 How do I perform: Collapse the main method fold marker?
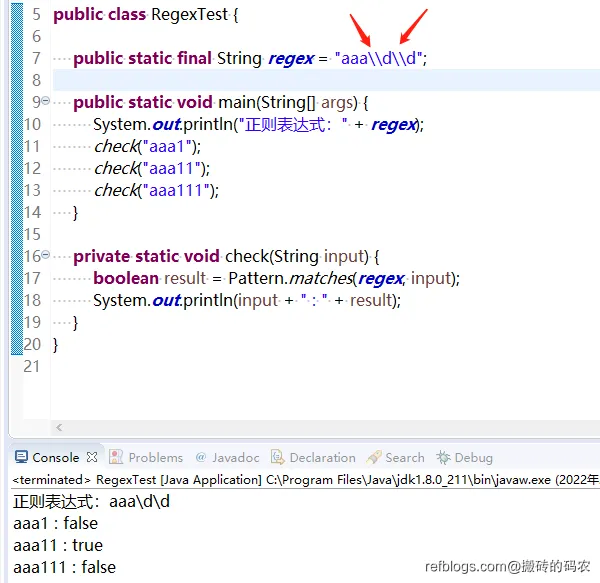(x=46, y=101)
